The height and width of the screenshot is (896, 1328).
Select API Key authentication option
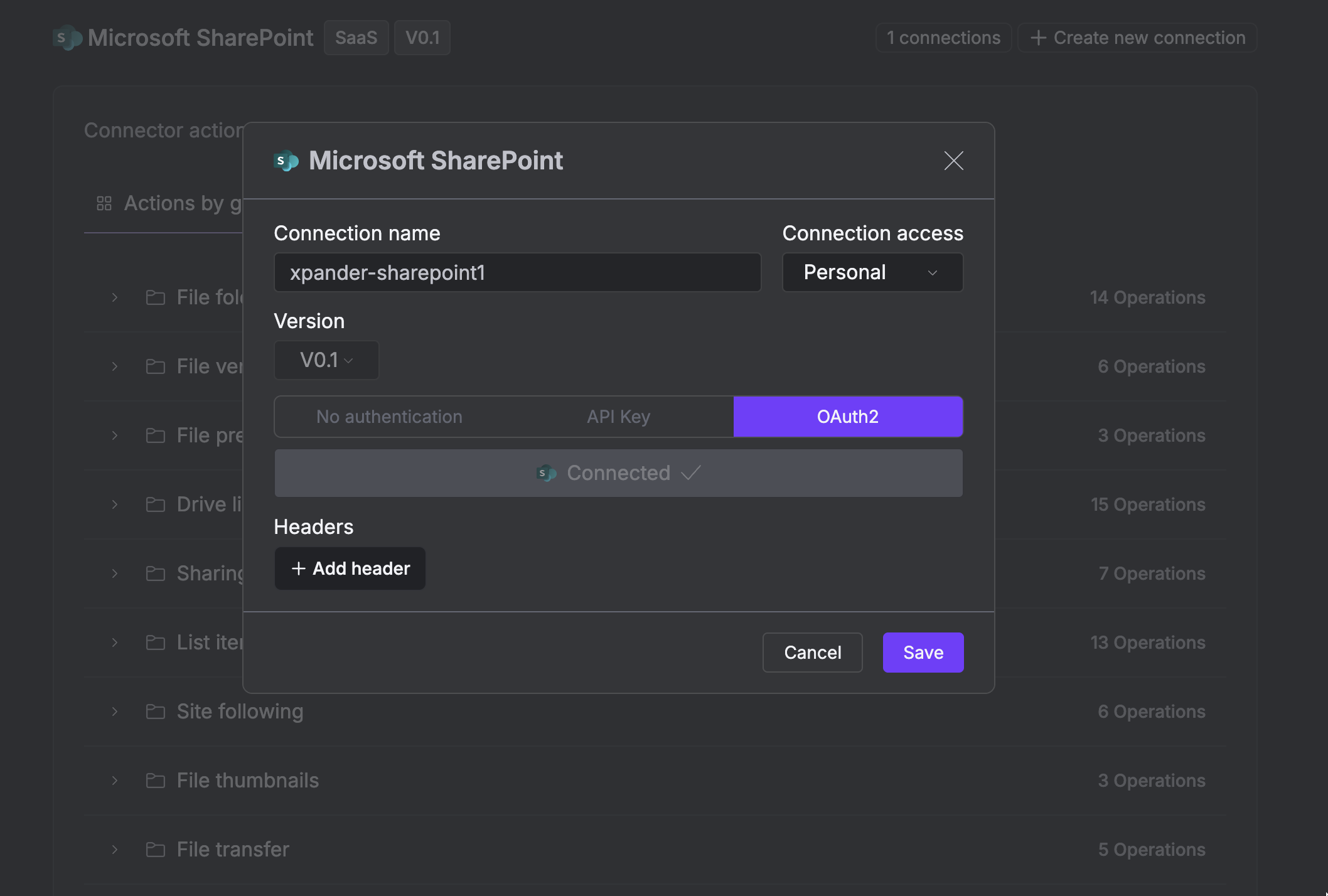tap(618, 417)
